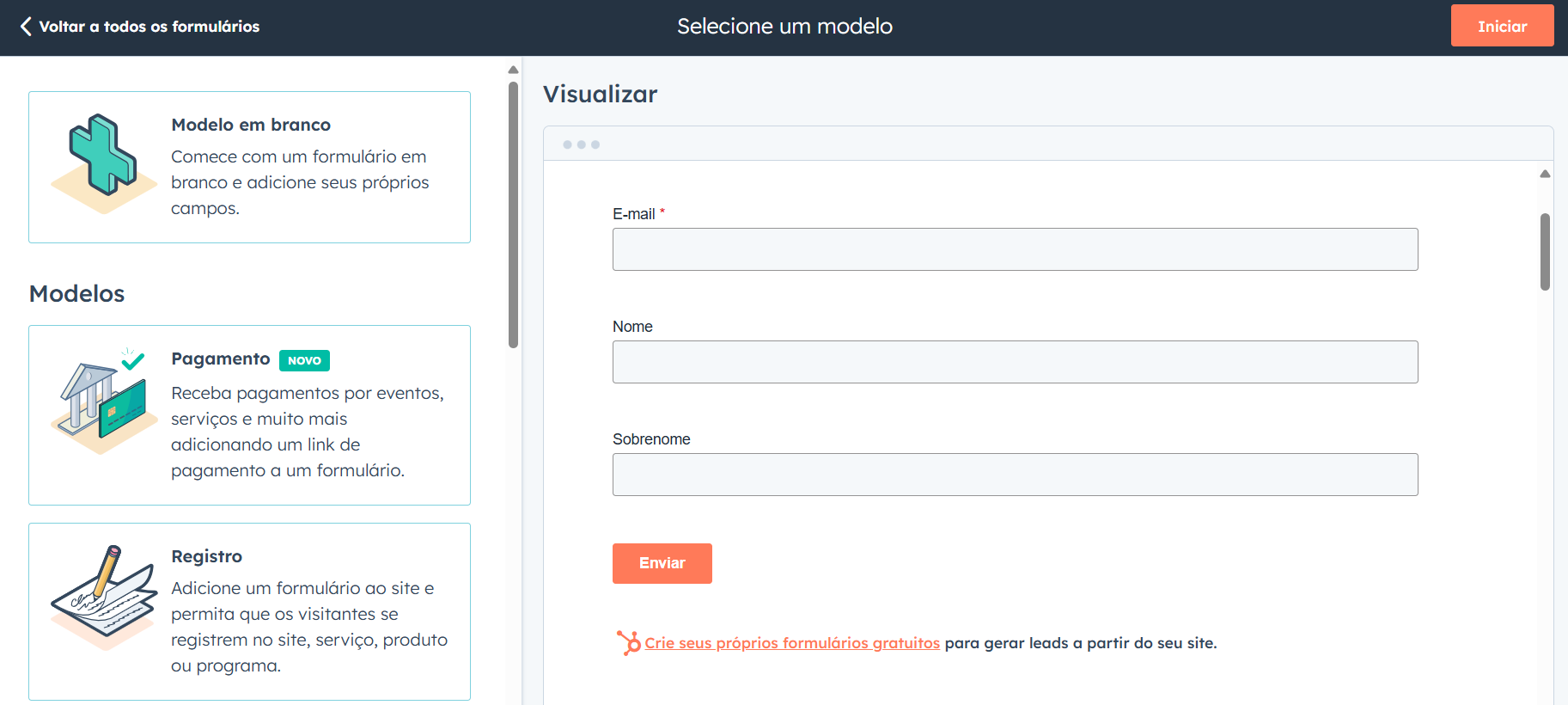The width and height of the screenshot is (1568, 705).
Task: Click the Sobrenome text field
Action: coord(1015,475)
